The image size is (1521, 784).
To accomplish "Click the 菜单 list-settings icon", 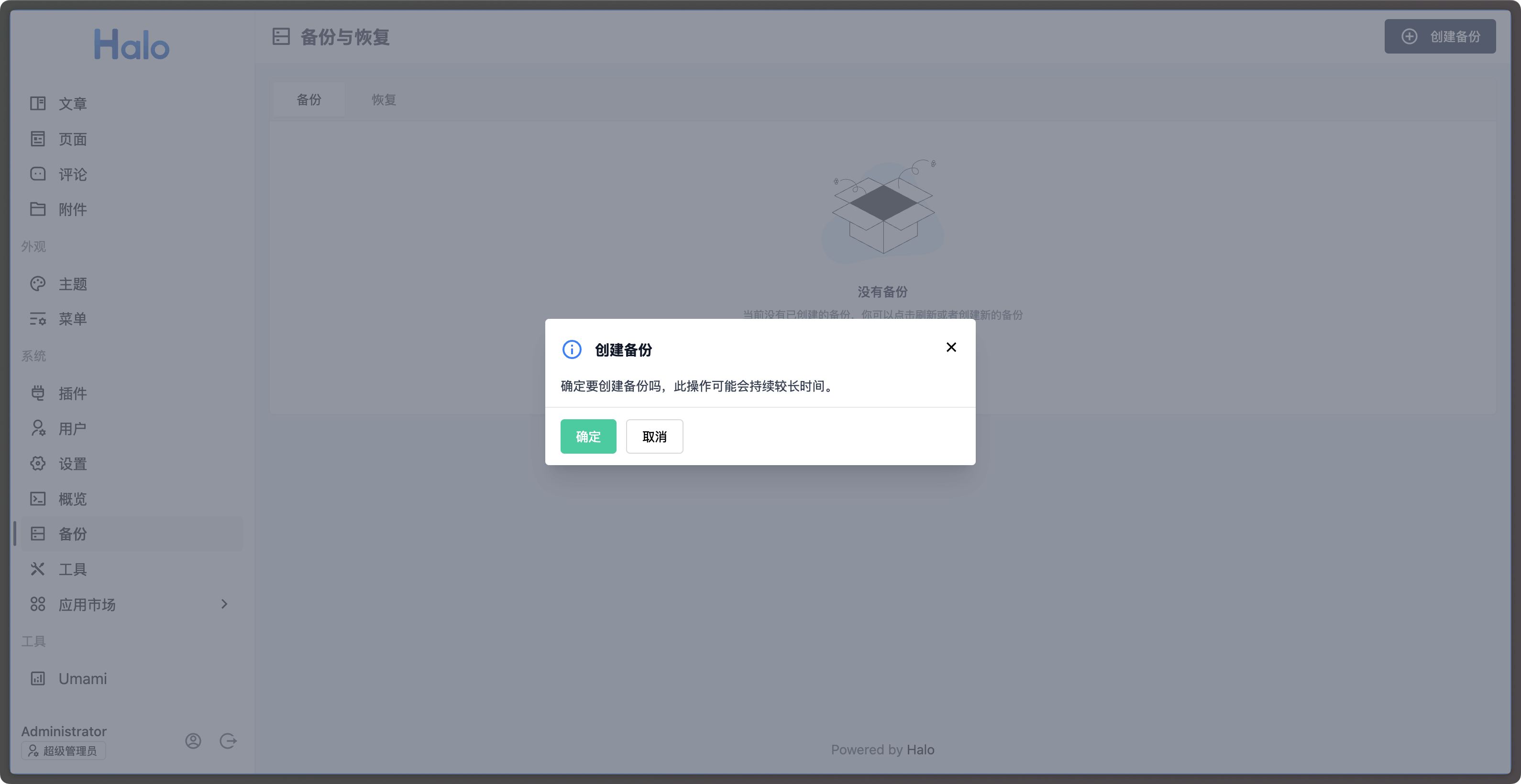I will tap(38, 319).
